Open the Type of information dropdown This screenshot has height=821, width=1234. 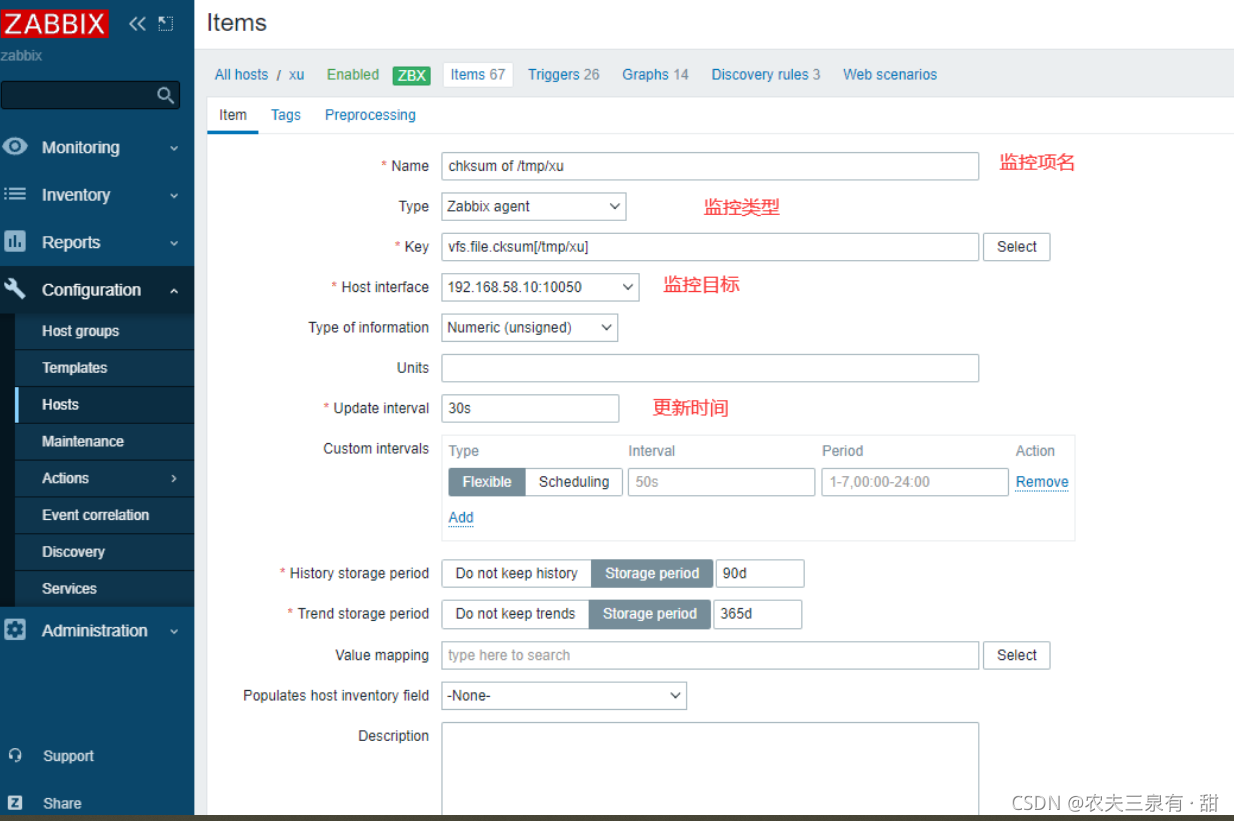point(530,328)
